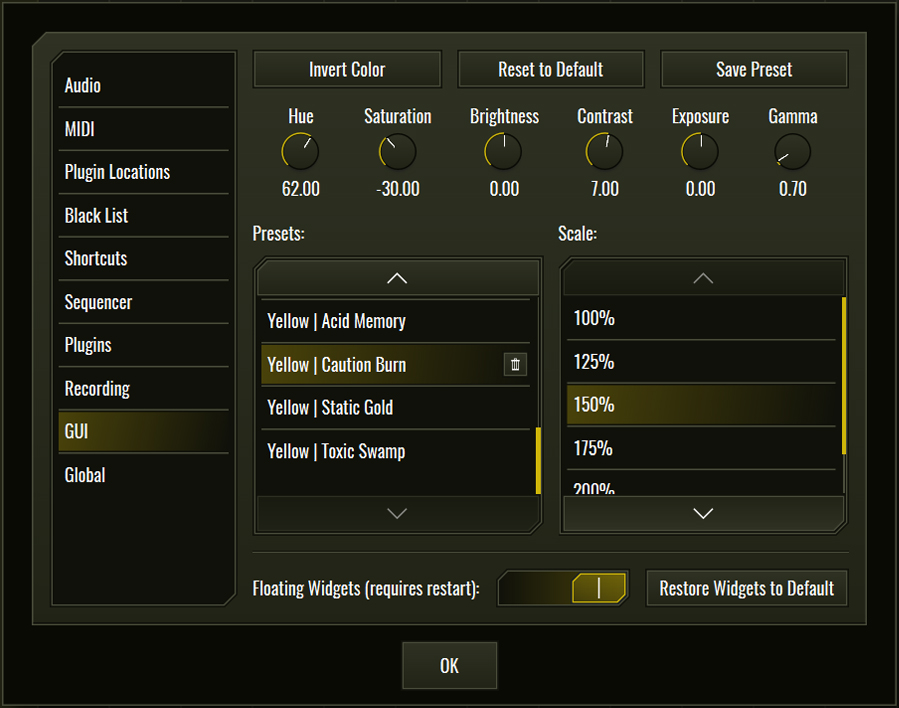The height and width of the screenshot is (708, 899).
Task: Select the Yellow | Static Gold preset
Action: 395,408
